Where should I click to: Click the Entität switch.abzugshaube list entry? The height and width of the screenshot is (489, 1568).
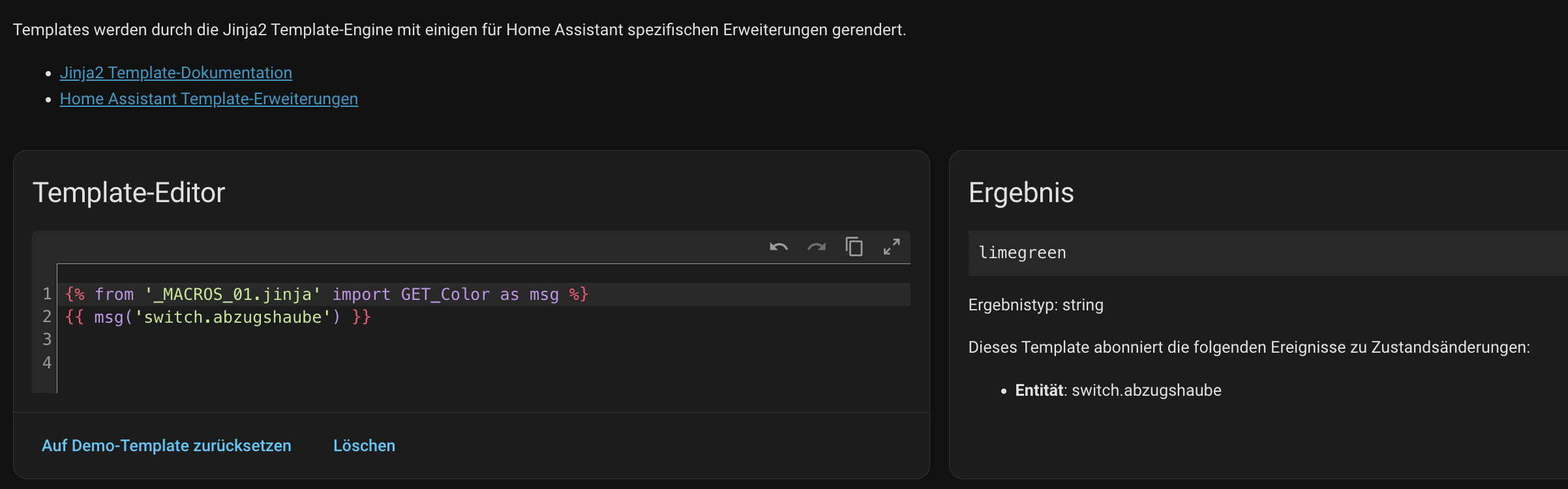(x=1118, y=391)
